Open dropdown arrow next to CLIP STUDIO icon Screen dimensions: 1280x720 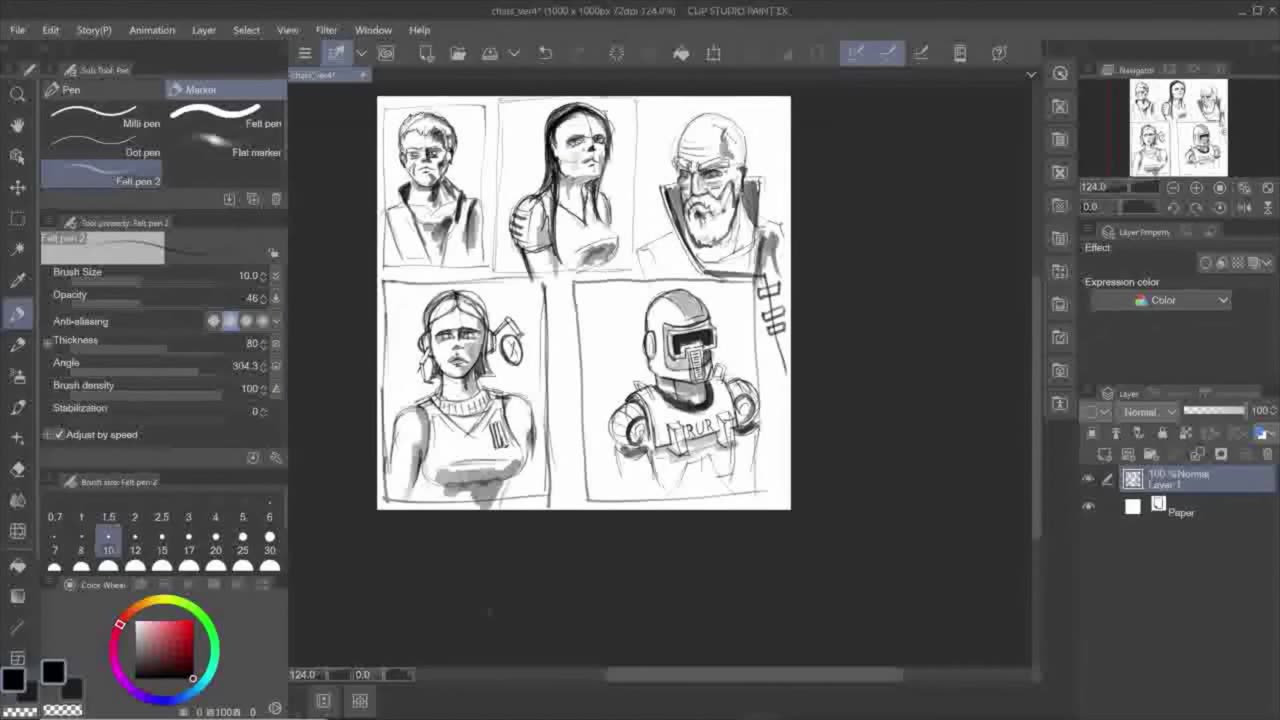(361, 53)
